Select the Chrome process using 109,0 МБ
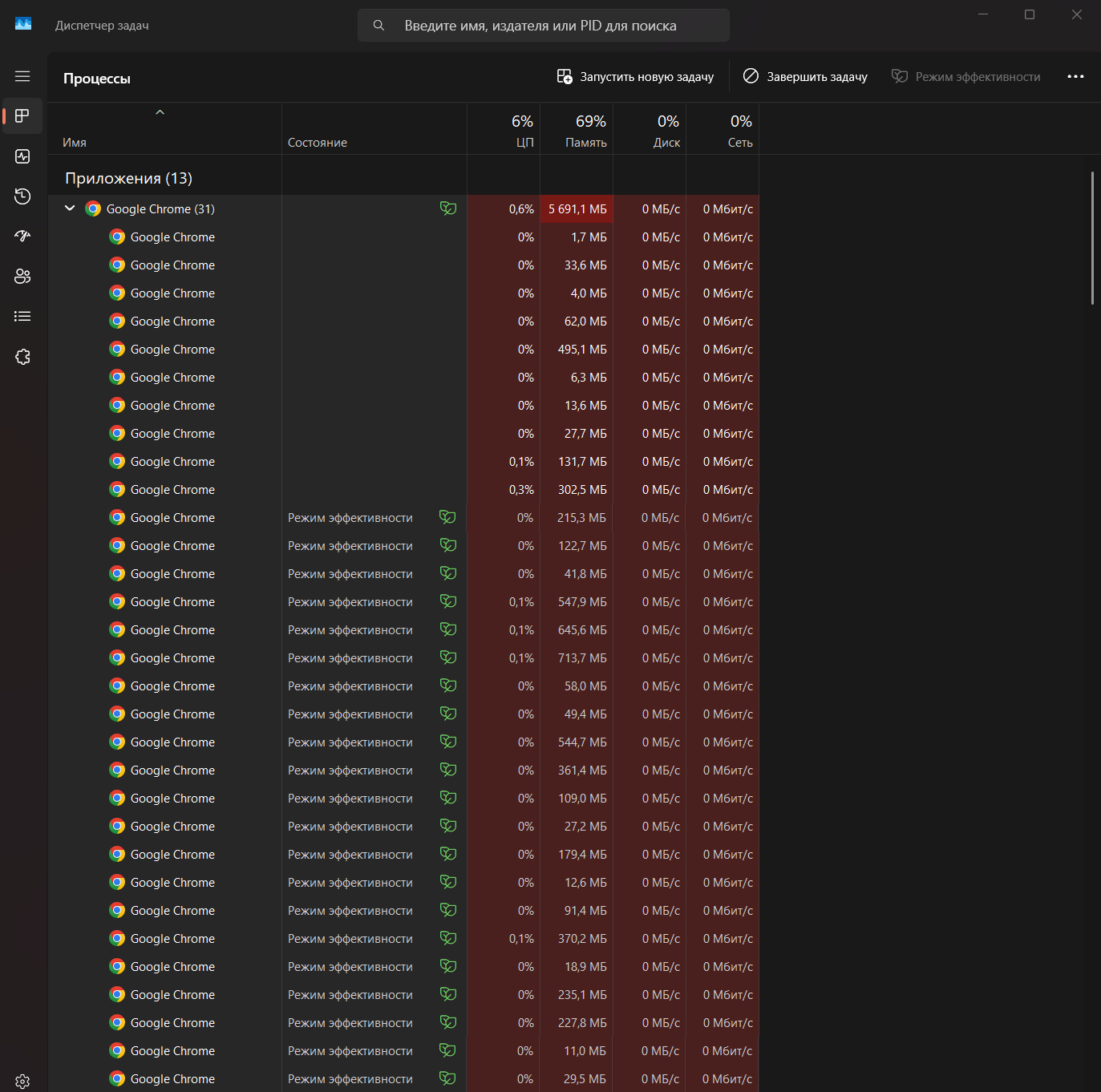The width and height of the screenshot is (1101, 1092). [404, 799]
